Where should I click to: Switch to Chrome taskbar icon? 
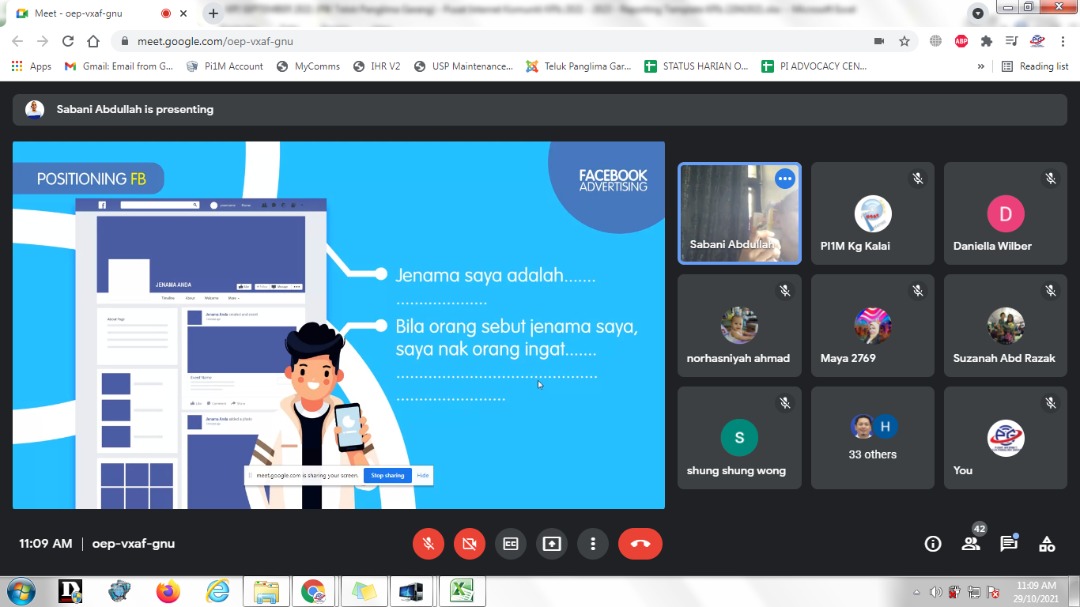pos(313,591)
